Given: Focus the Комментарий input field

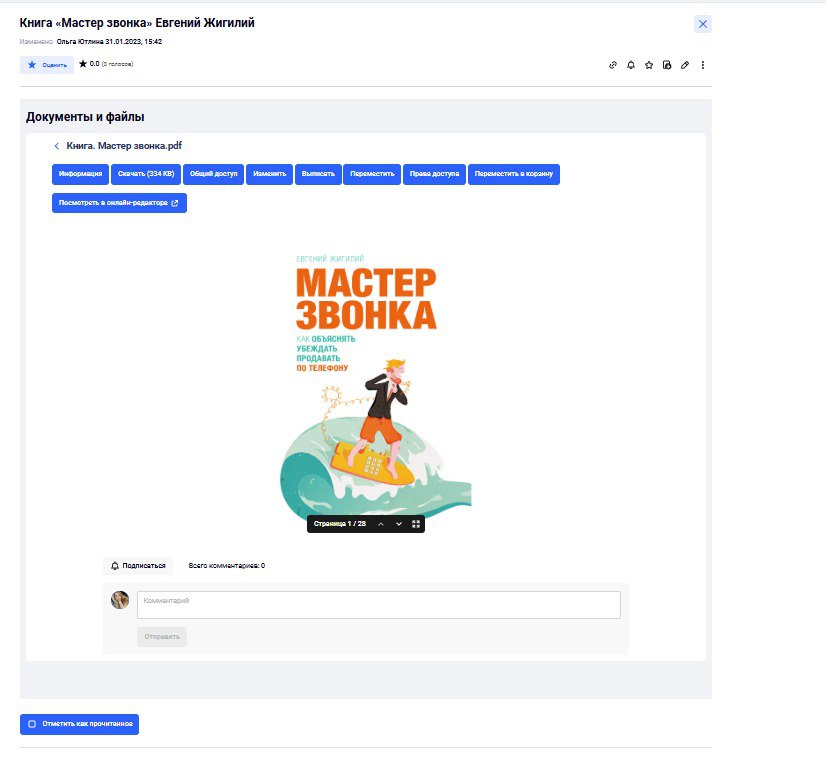Looking at the screenshot, I should pyautogui.click(x=379, y=605).
